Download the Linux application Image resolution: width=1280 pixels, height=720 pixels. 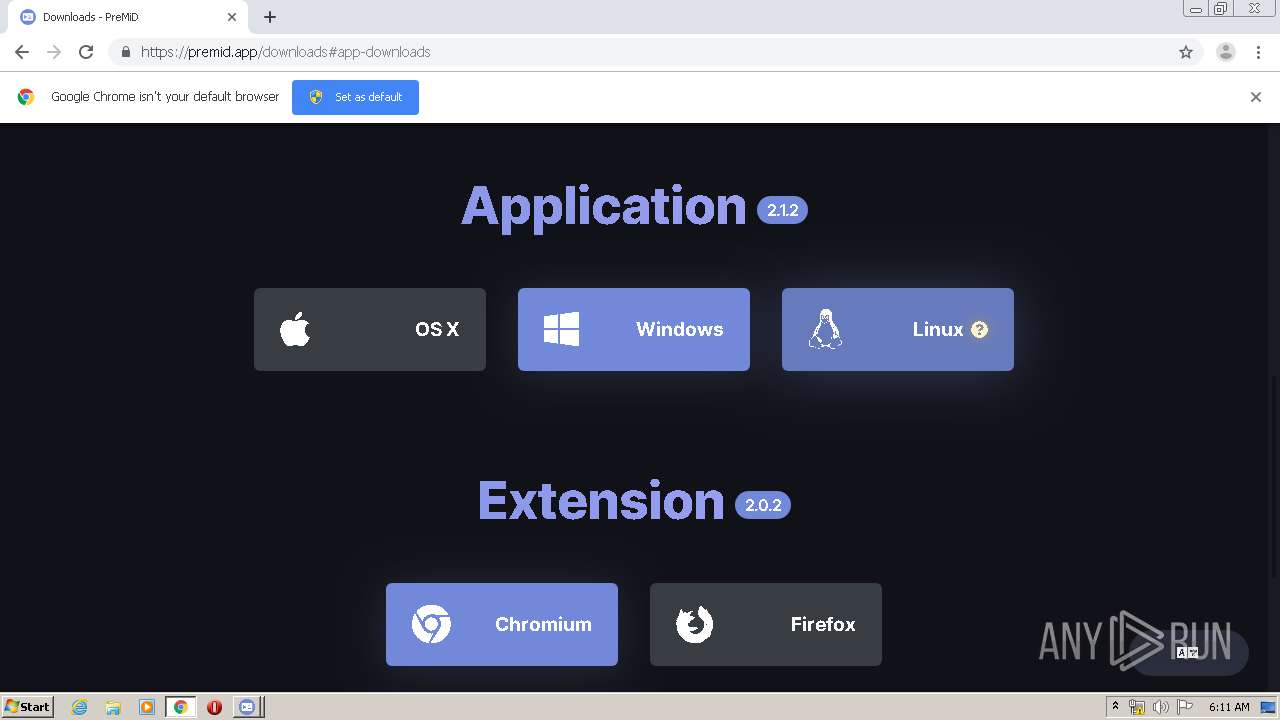click(898, 329)
